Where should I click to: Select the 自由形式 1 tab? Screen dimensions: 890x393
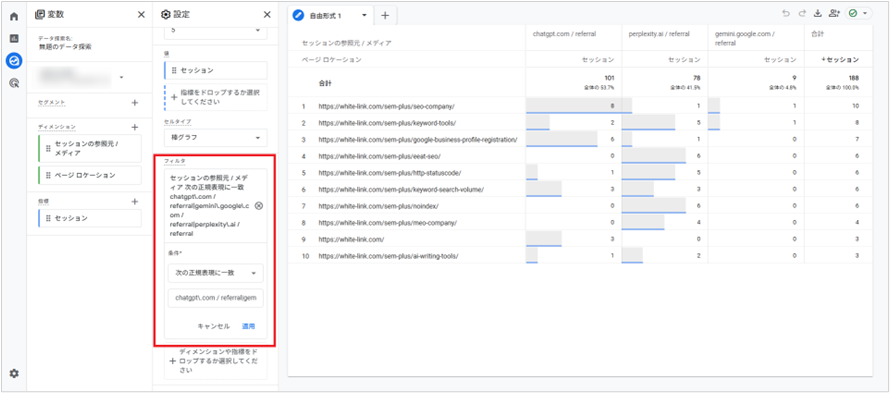tap(325, 16)
